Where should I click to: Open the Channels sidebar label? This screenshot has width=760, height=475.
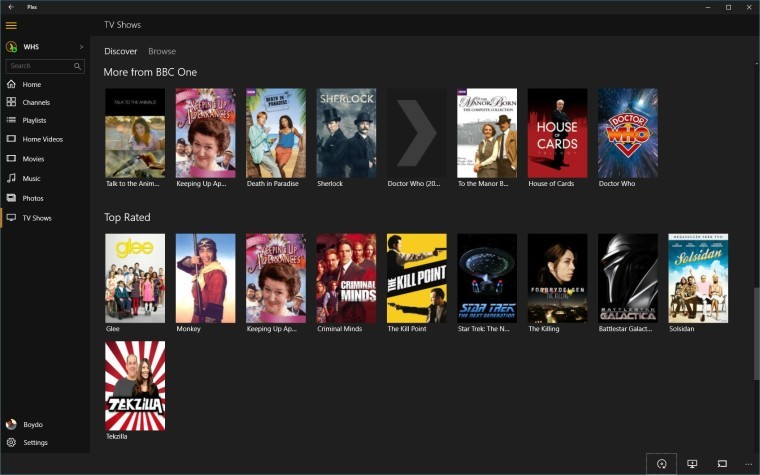tap(36, 102)
